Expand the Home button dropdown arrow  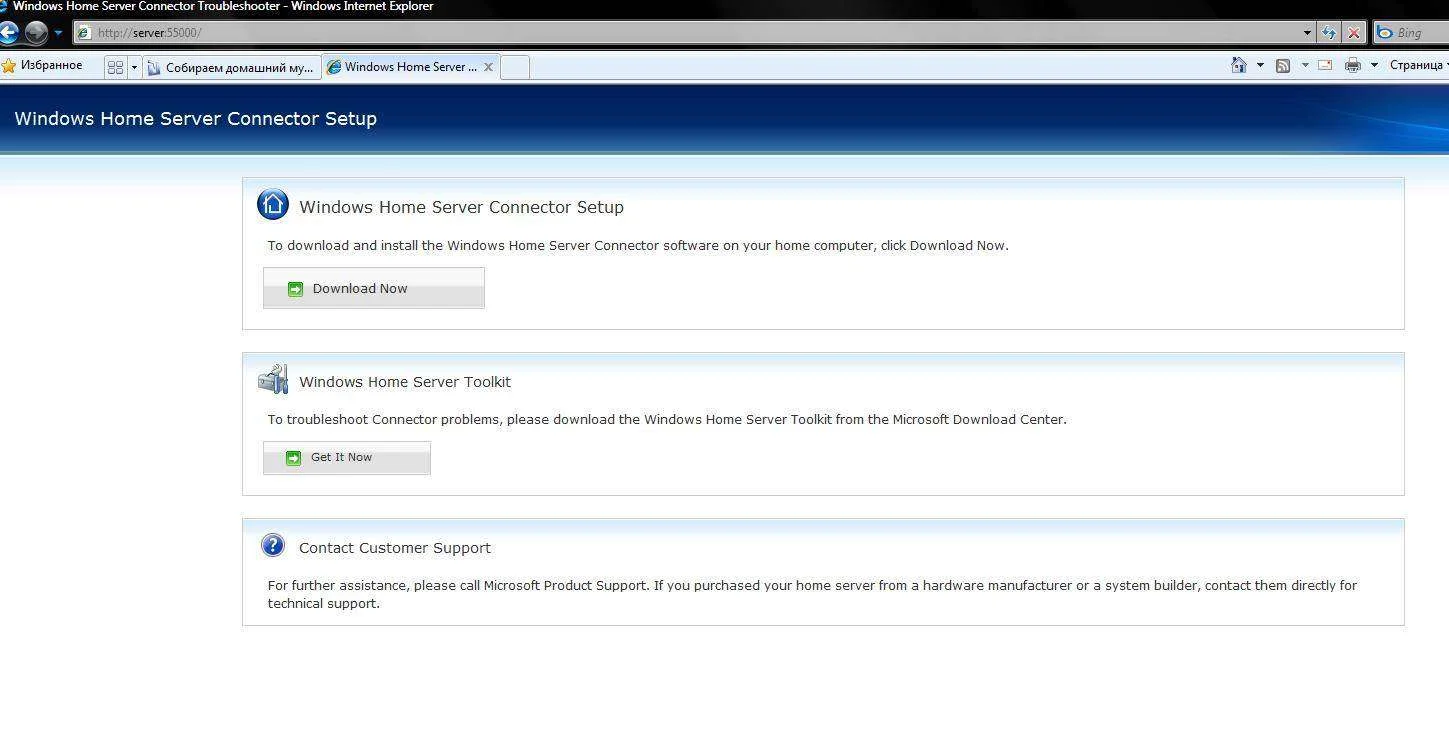[x=1260, y=65]
